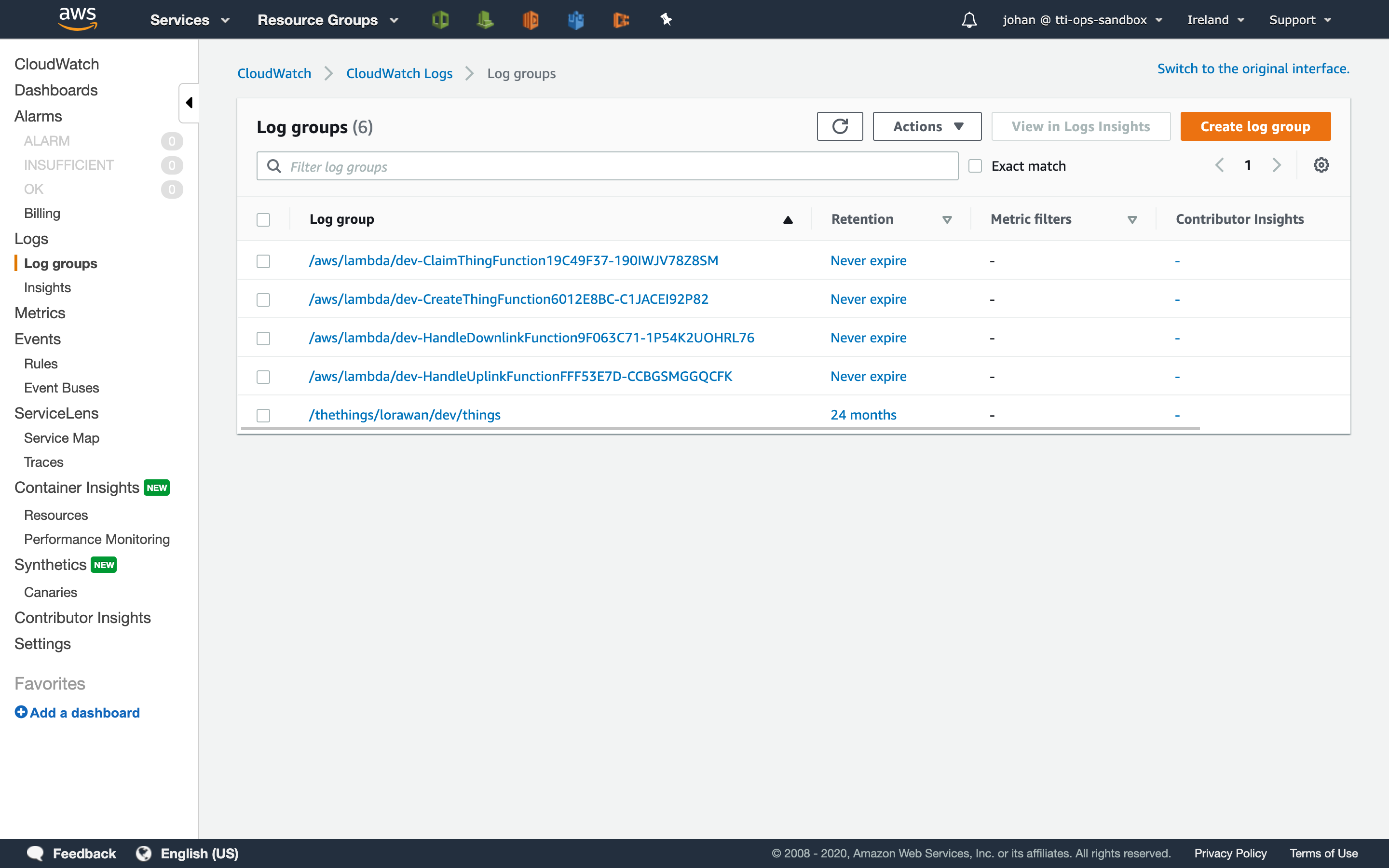The height and width of the screenshot is (868, 1389).
Task: Click Never expire retention for dev-CreateThingFunction
Action: (869, 299)
